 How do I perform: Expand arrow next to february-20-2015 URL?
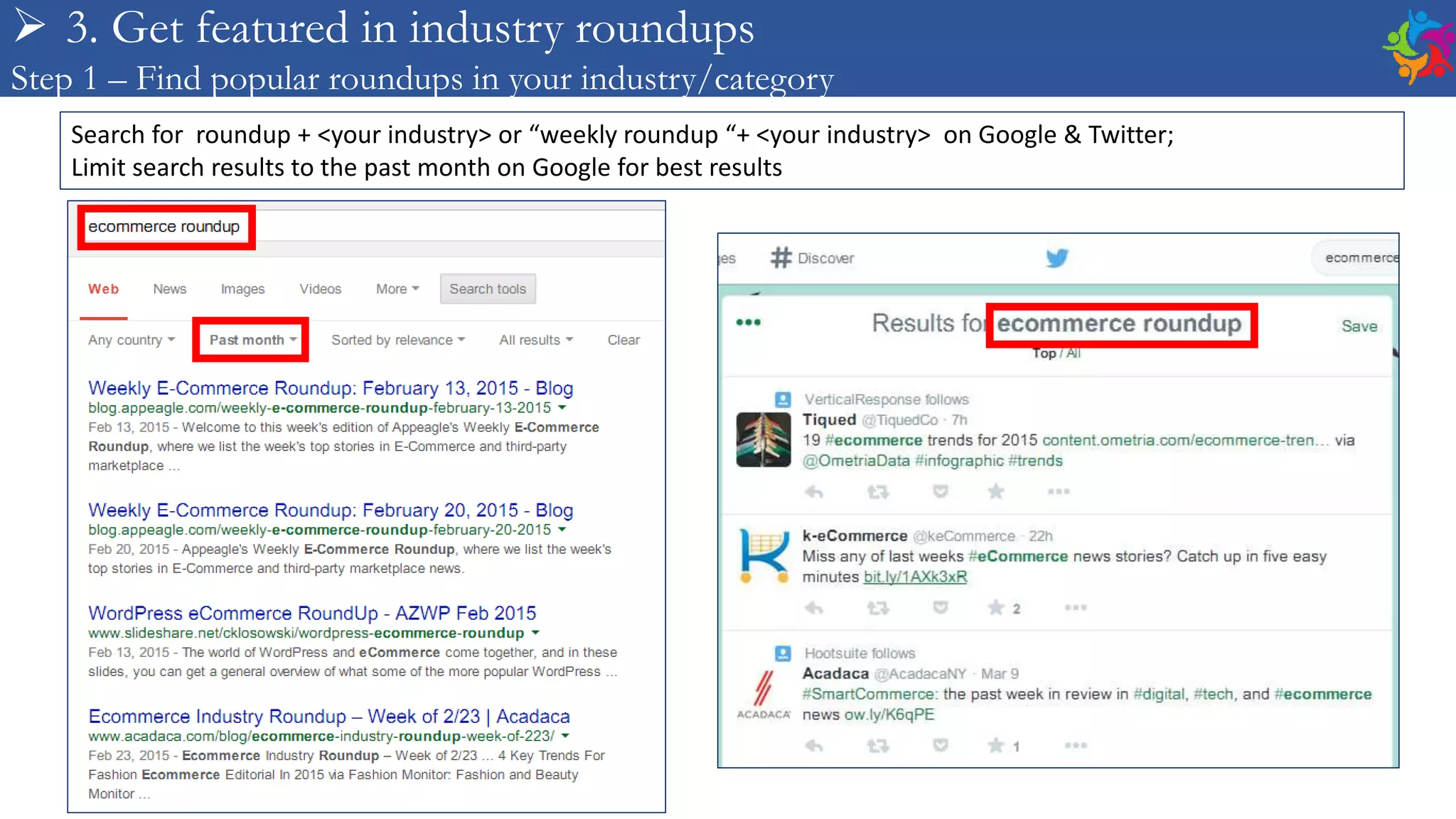pos(562,530)
